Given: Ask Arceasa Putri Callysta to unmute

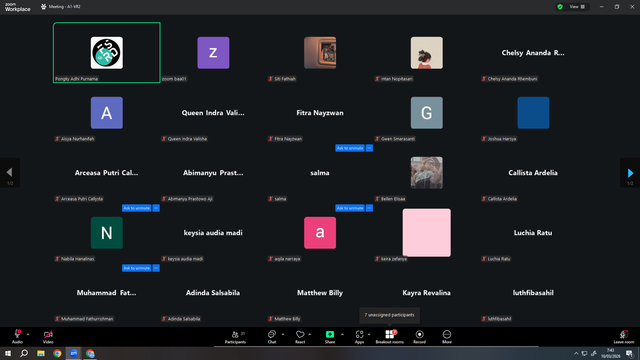Looking at the screenshot, I should point(136,208).
